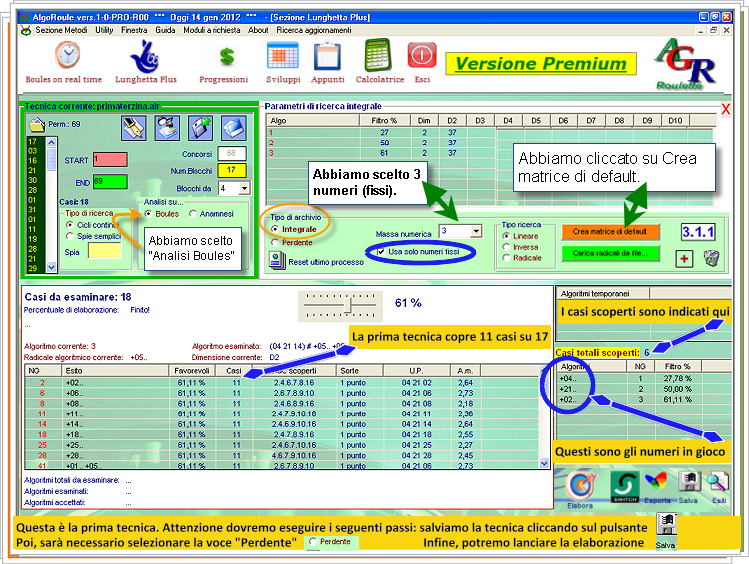Click the blue open pages icon
This screenshot has width=749, height=564.
tap(234, 128)
